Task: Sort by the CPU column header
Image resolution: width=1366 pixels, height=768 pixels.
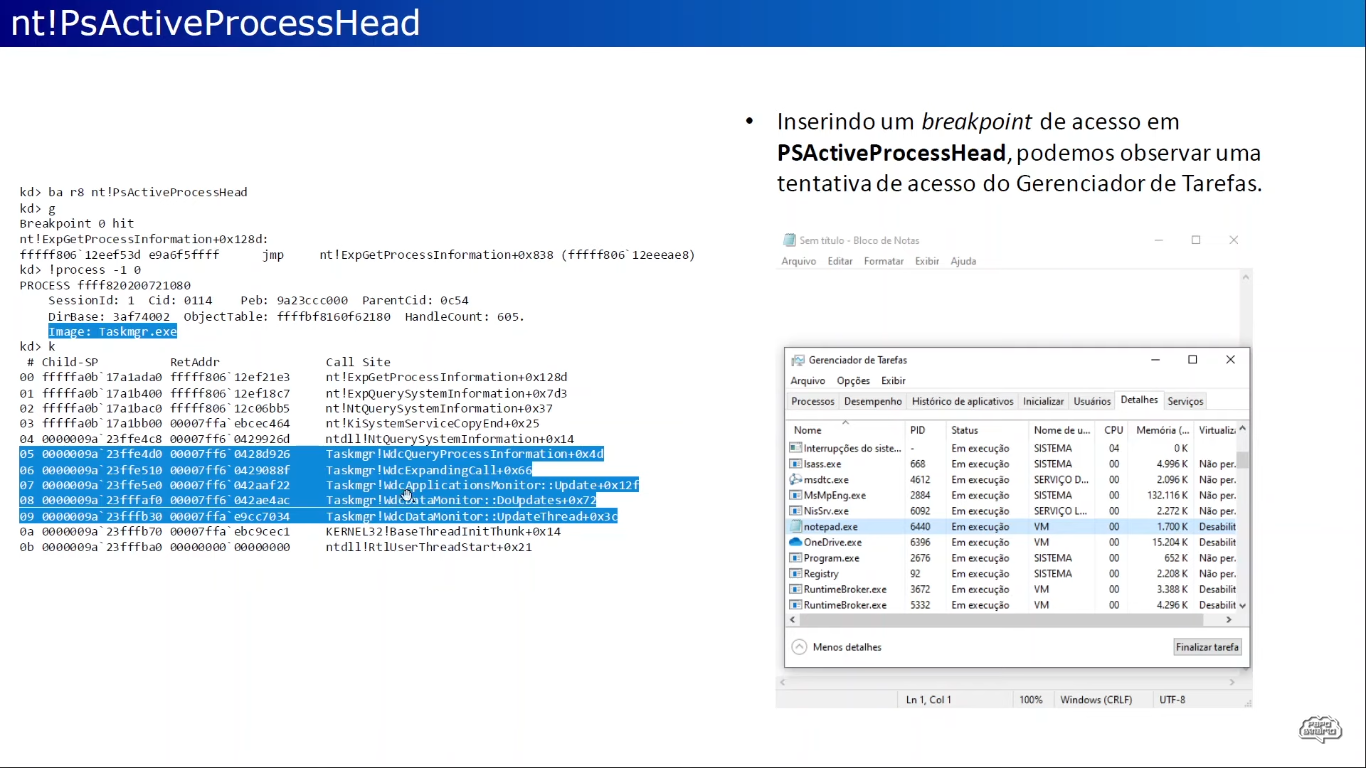Action: [1113, 430]
